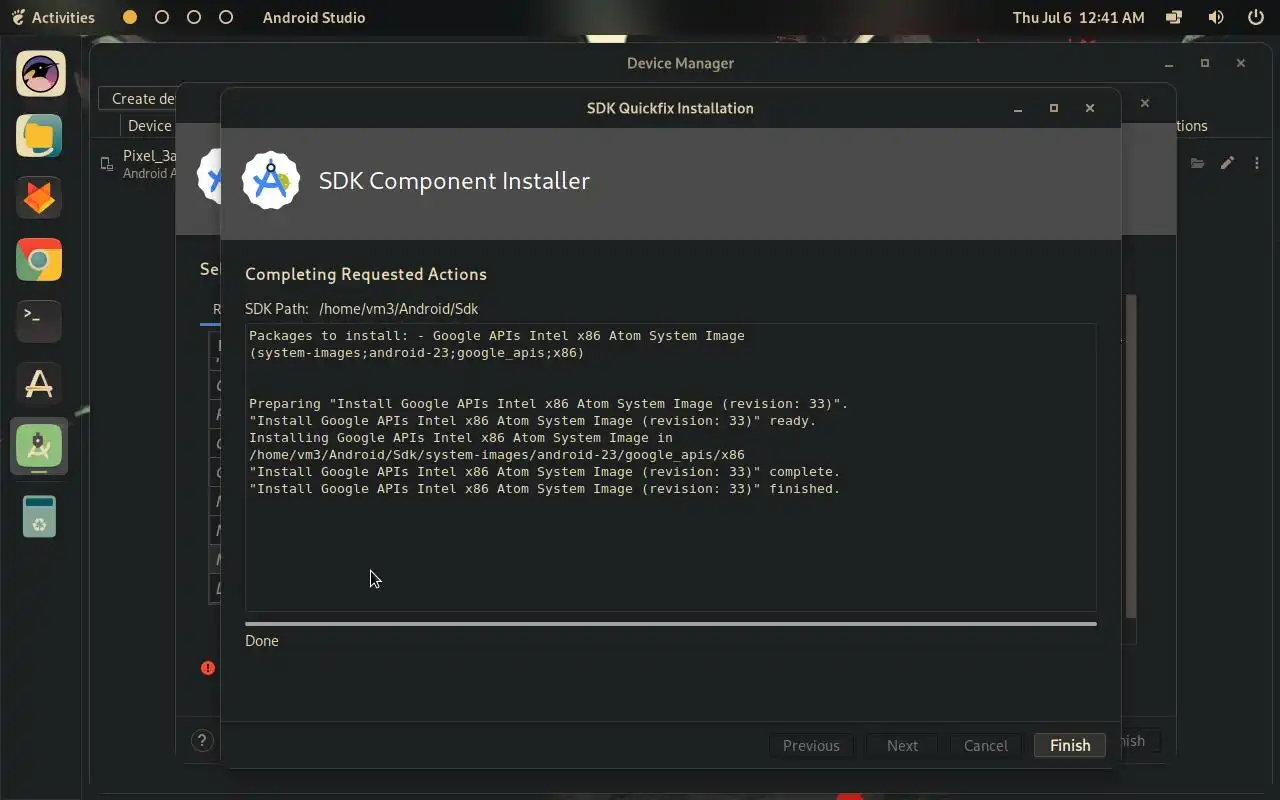
Task: Open the Files app in the dock
Action: pyautogui.click(x=40, y=136)
